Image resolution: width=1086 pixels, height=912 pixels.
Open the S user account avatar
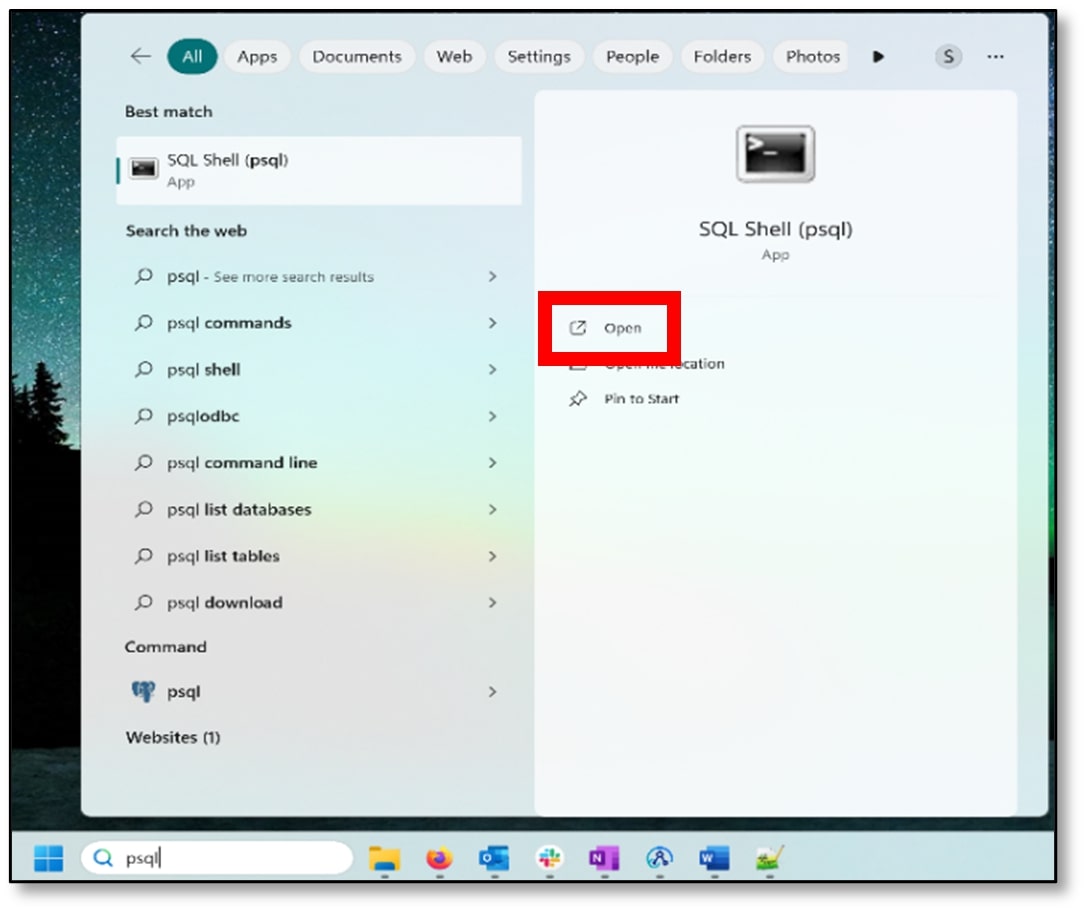[948, 56]
